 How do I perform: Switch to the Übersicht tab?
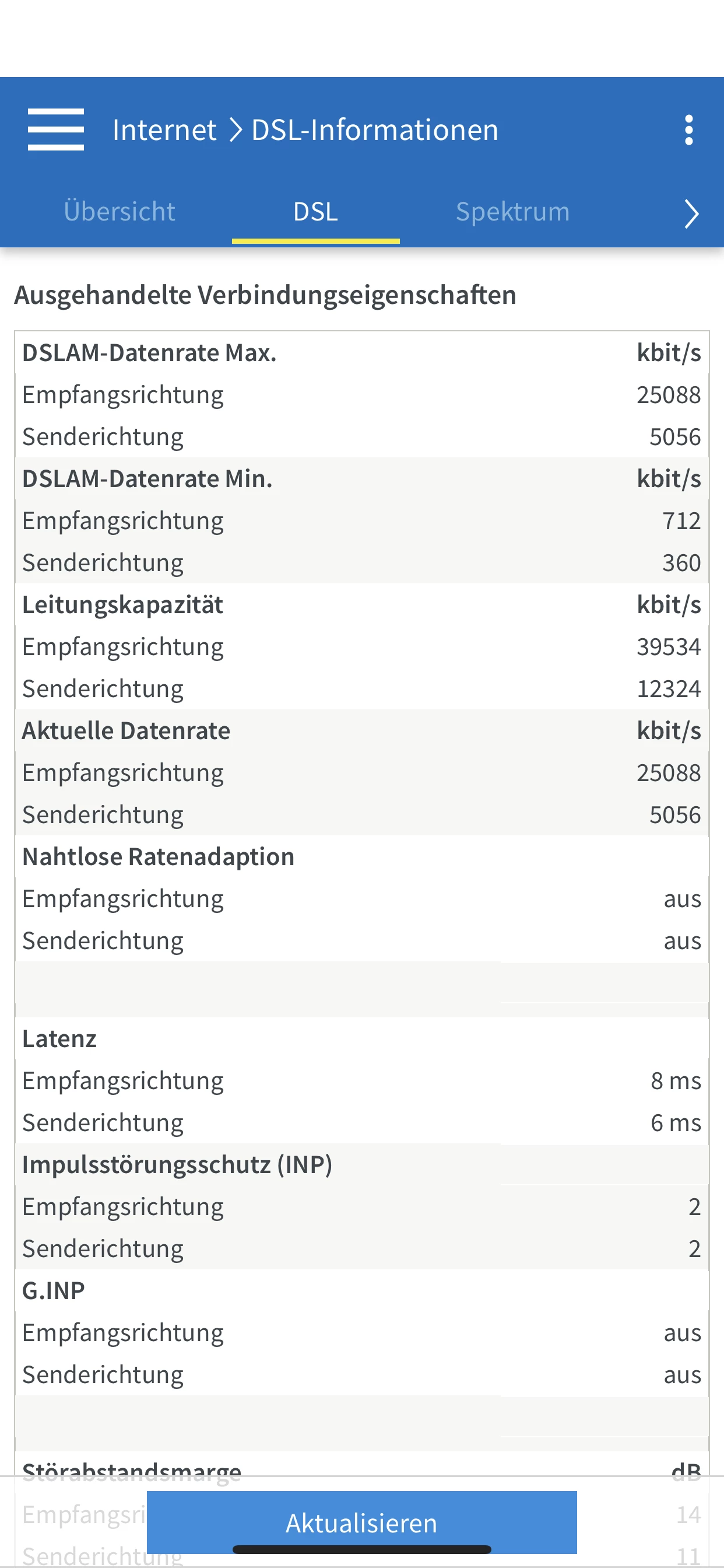coord(120,212)
